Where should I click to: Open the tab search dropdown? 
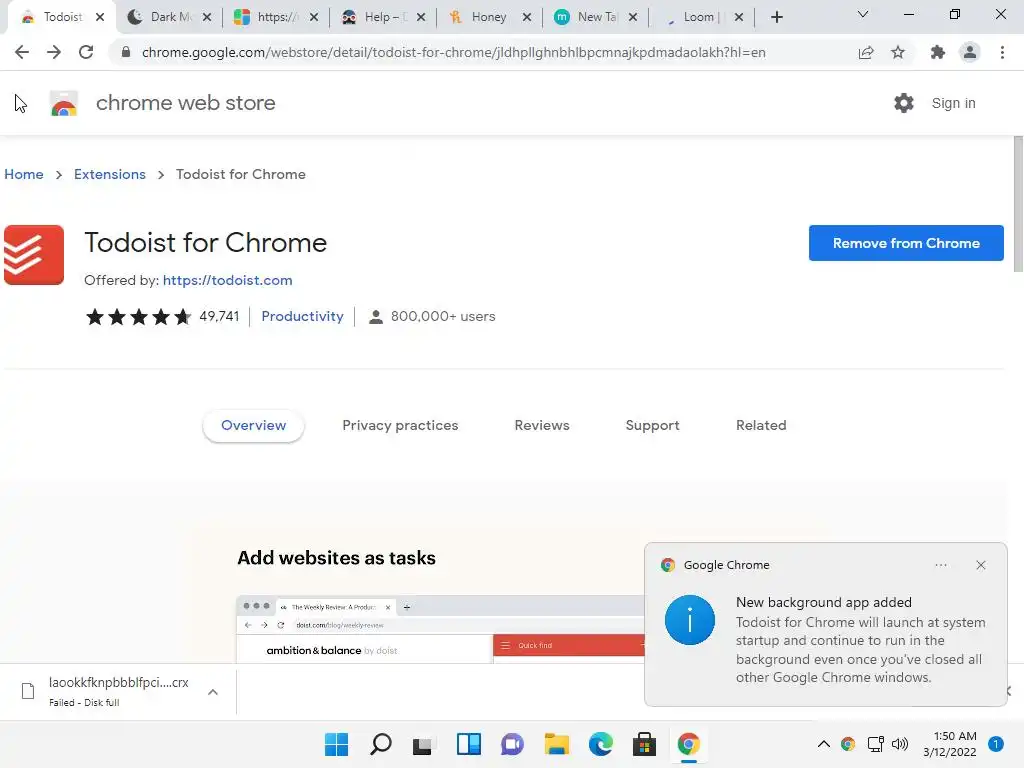[863, 14]
